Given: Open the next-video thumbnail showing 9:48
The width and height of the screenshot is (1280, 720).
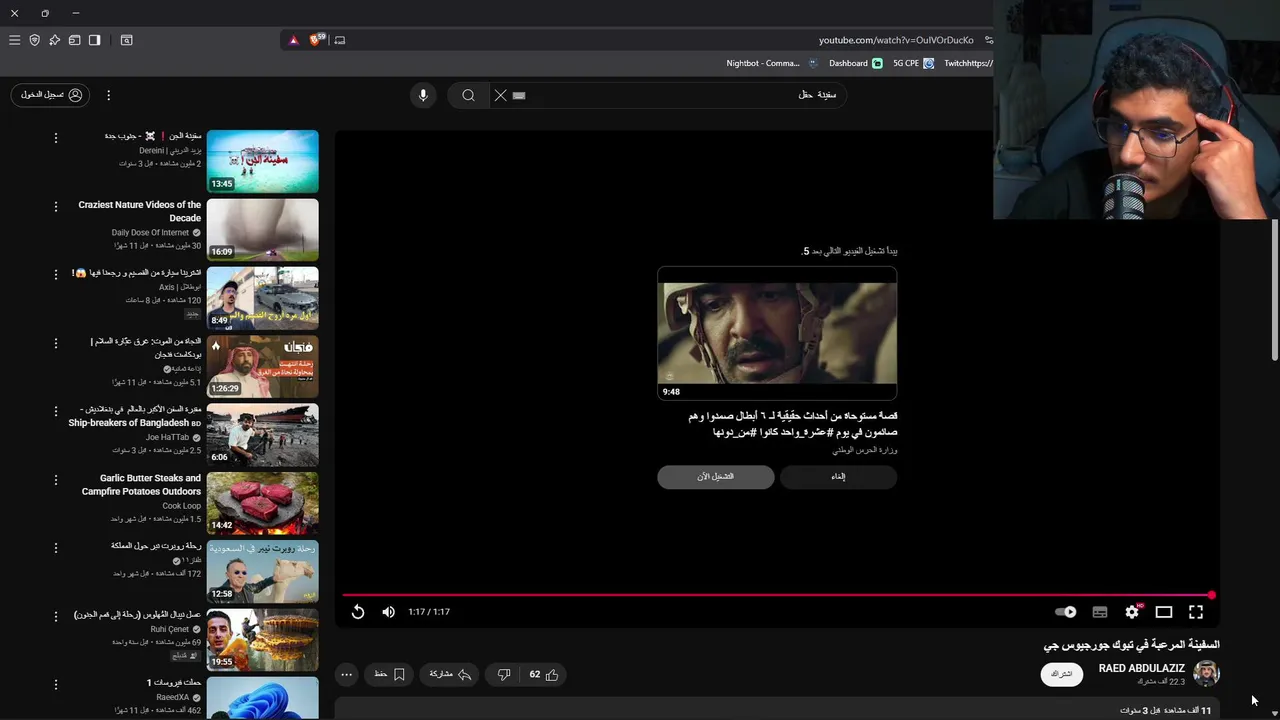Looking at the screenshot, I should tap(777, 334).
